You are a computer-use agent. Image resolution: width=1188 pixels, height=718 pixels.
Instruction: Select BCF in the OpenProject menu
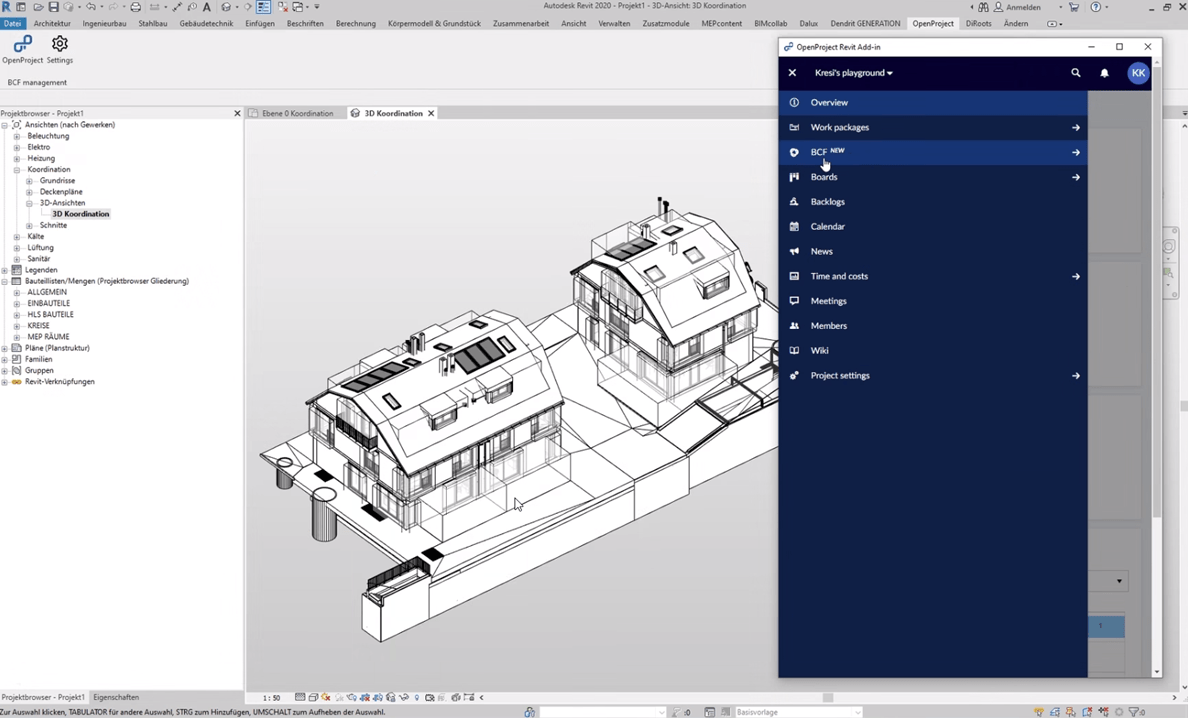pyautogui.click(x=820, y=153)
